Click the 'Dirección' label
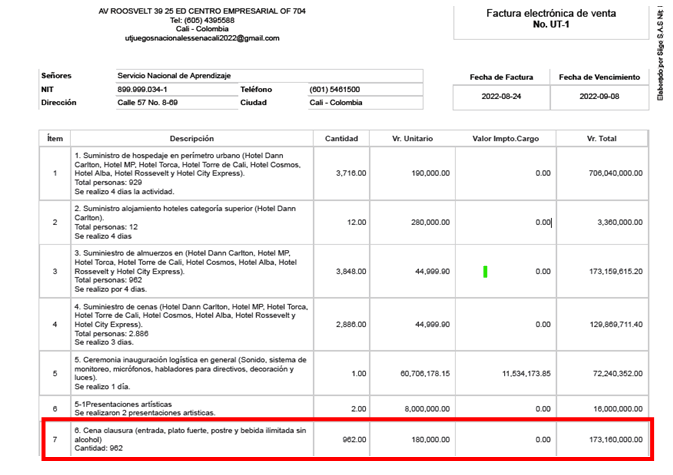The width and height of the screenshot is (673, 475). pyautogui.click(x=58, y=103)
